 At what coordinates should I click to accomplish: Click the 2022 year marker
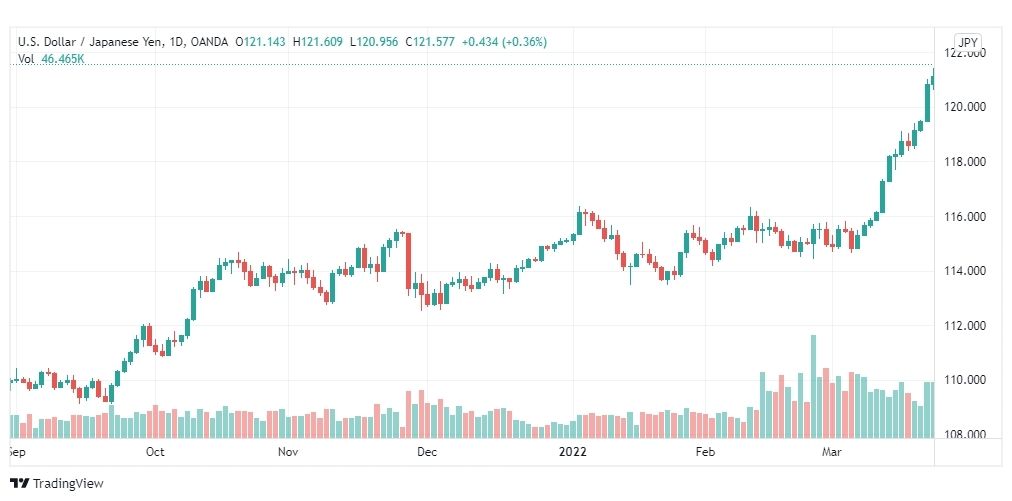[572, 452]
